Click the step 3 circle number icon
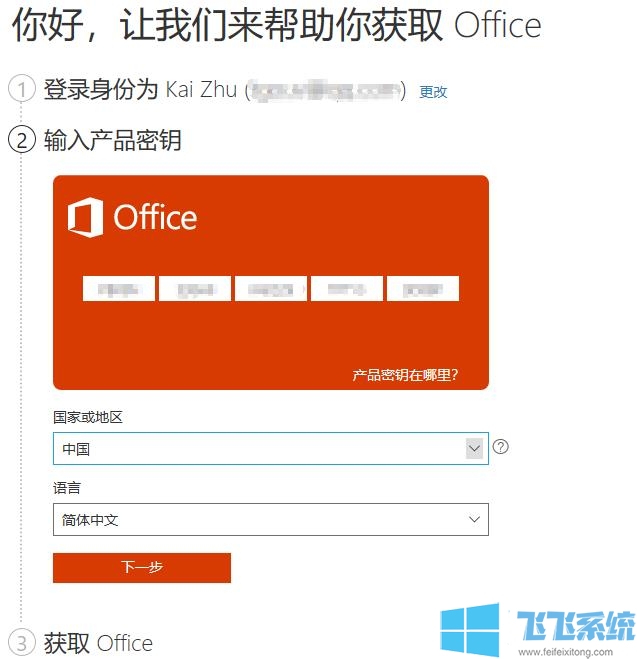The image size is (637, 659). tap(21, 643)
